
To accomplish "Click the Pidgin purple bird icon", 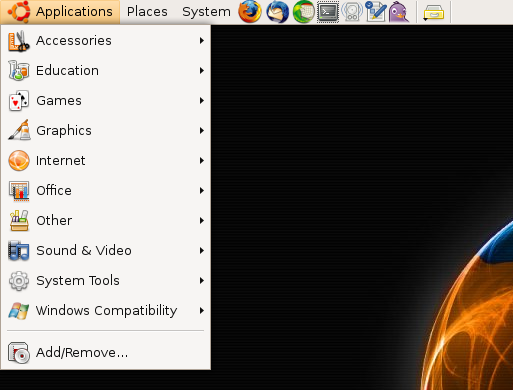I will tap(399, 12).
